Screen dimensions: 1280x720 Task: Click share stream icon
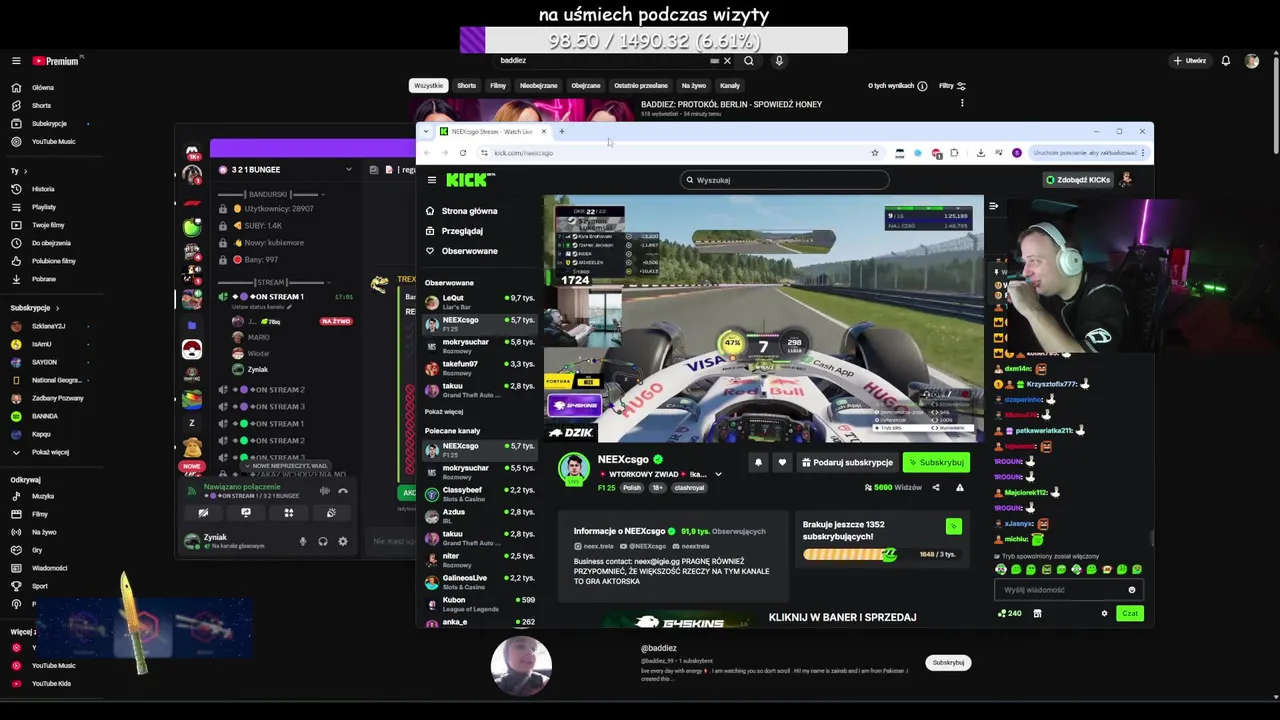click(936, 487)
